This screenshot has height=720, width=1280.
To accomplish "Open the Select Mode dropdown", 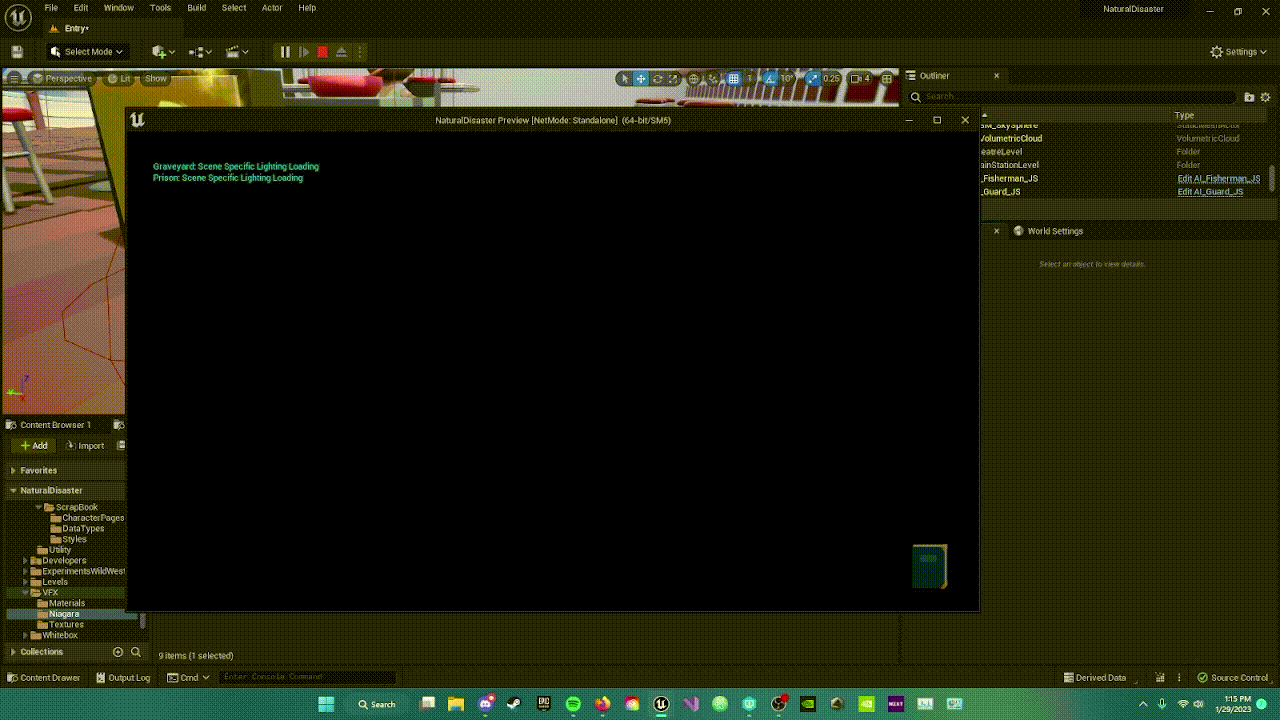I will tap(88, 52).
